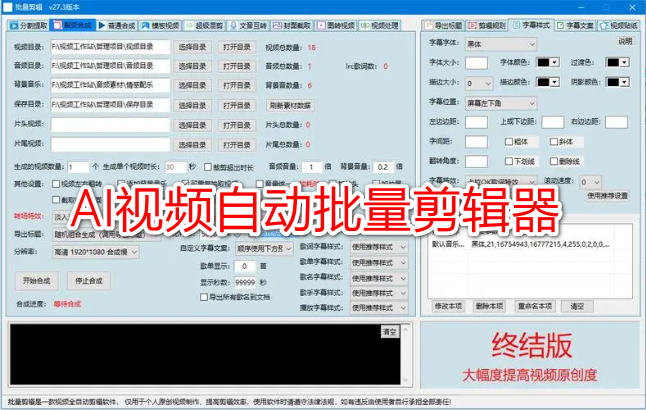The width and height of the screenshot is (646, 410).
Task: Click the 生成的视频数量 field
Action: (x=78, y=167)
